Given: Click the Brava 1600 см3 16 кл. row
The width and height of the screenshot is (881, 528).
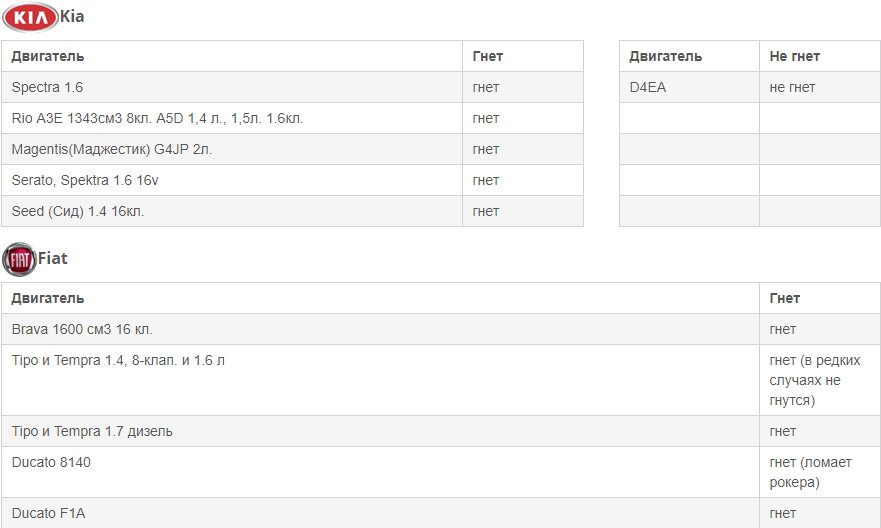Looking at the screenshot, I should click(440, 329).
